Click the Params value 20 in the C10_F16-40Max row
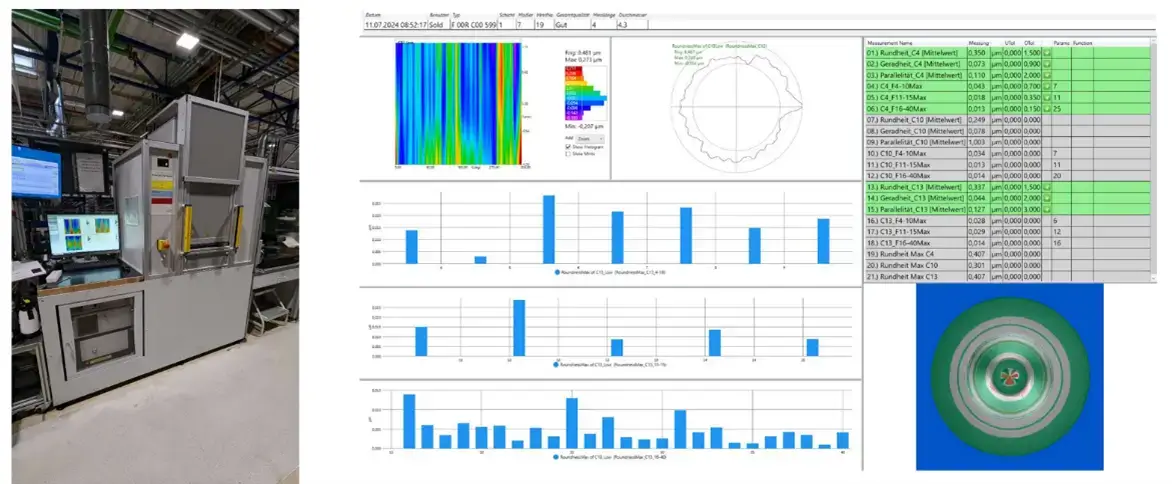 tap(1057, 176)
